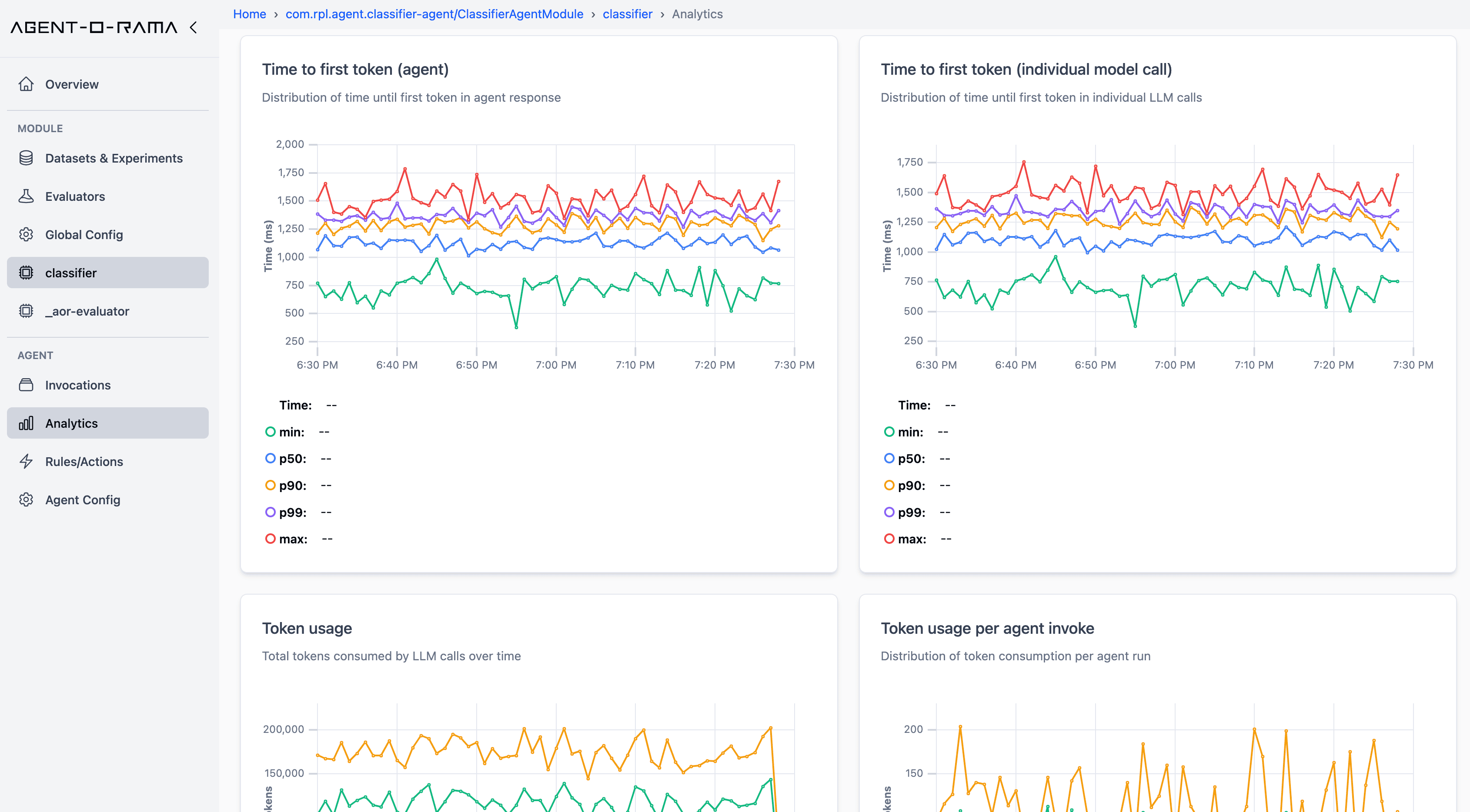The image size is (1470, 812).
Task: Click p90 orange legend swatch in agent chart
Action: point(271,485)
